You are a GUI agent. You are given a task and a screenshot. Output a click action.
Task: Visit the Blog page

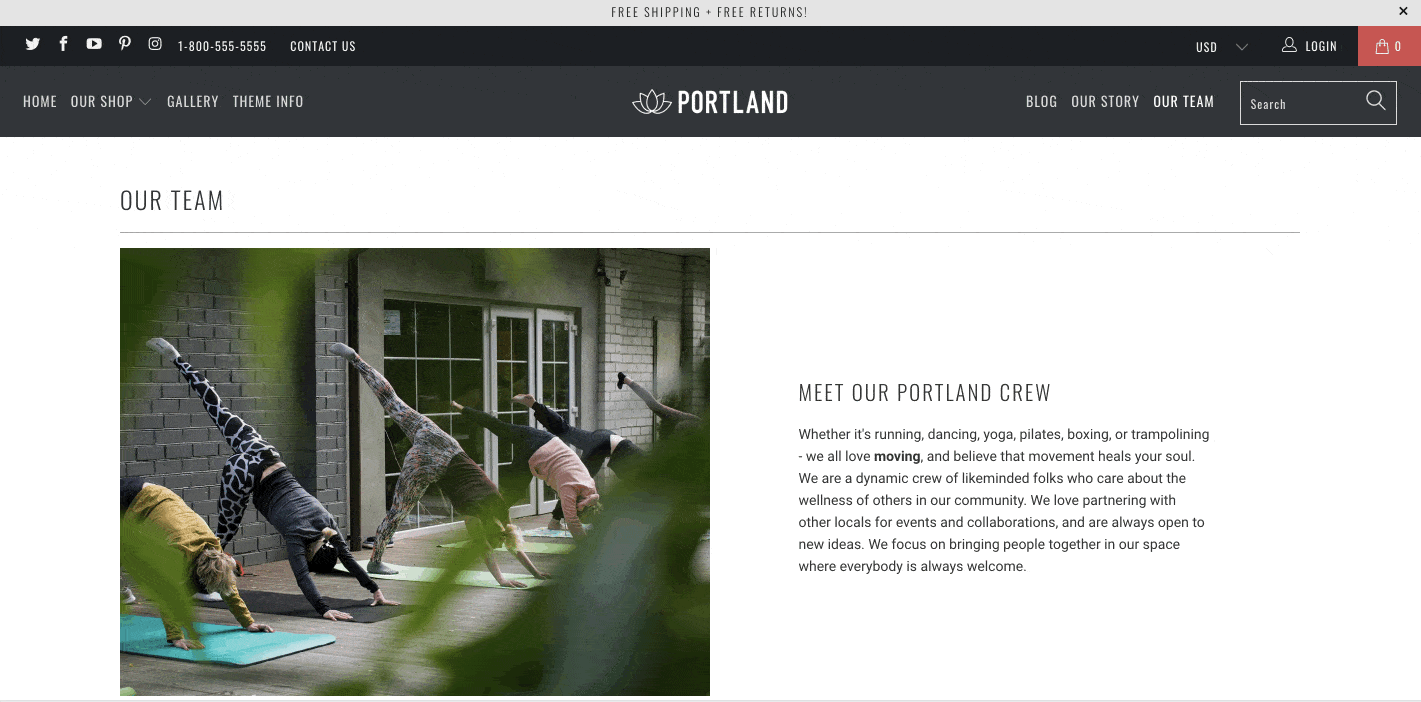pyautogui.click(x=1041, y=101)
